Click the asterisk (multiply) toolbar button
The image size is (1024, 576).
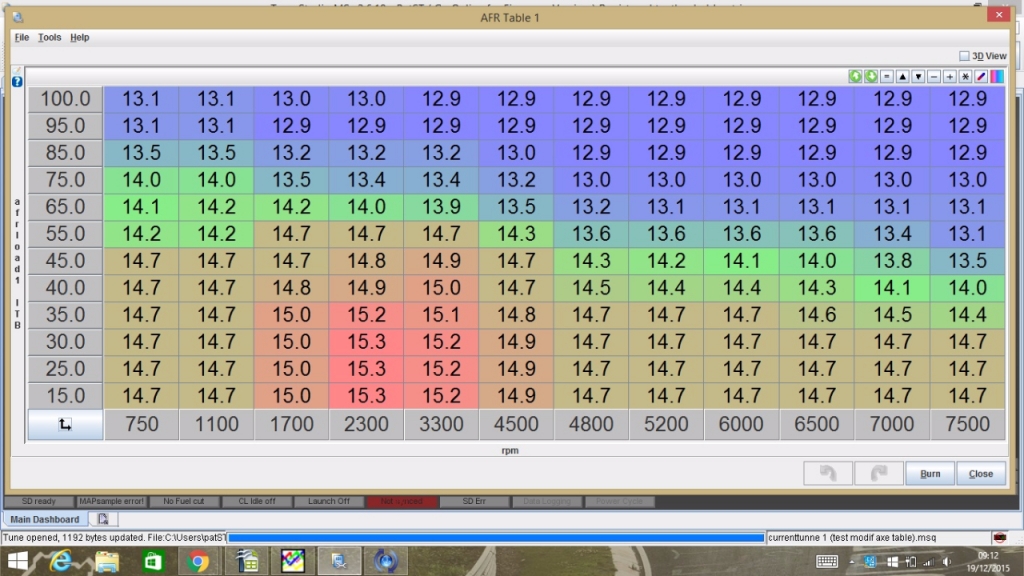965,76
